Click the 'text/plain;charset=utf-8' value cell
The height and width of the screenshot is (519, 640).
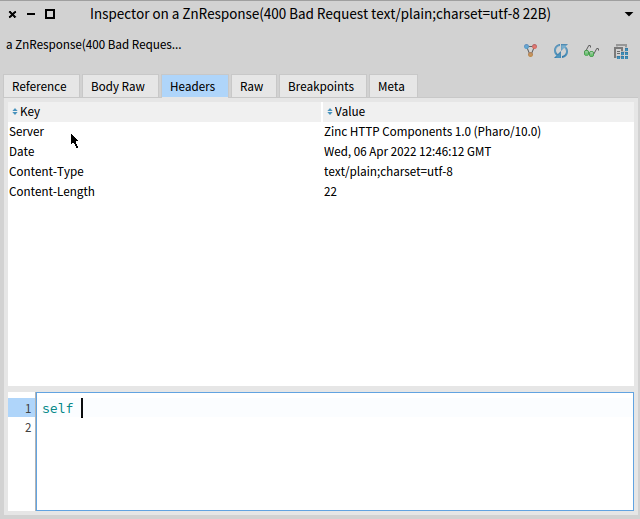coord(388,172)
